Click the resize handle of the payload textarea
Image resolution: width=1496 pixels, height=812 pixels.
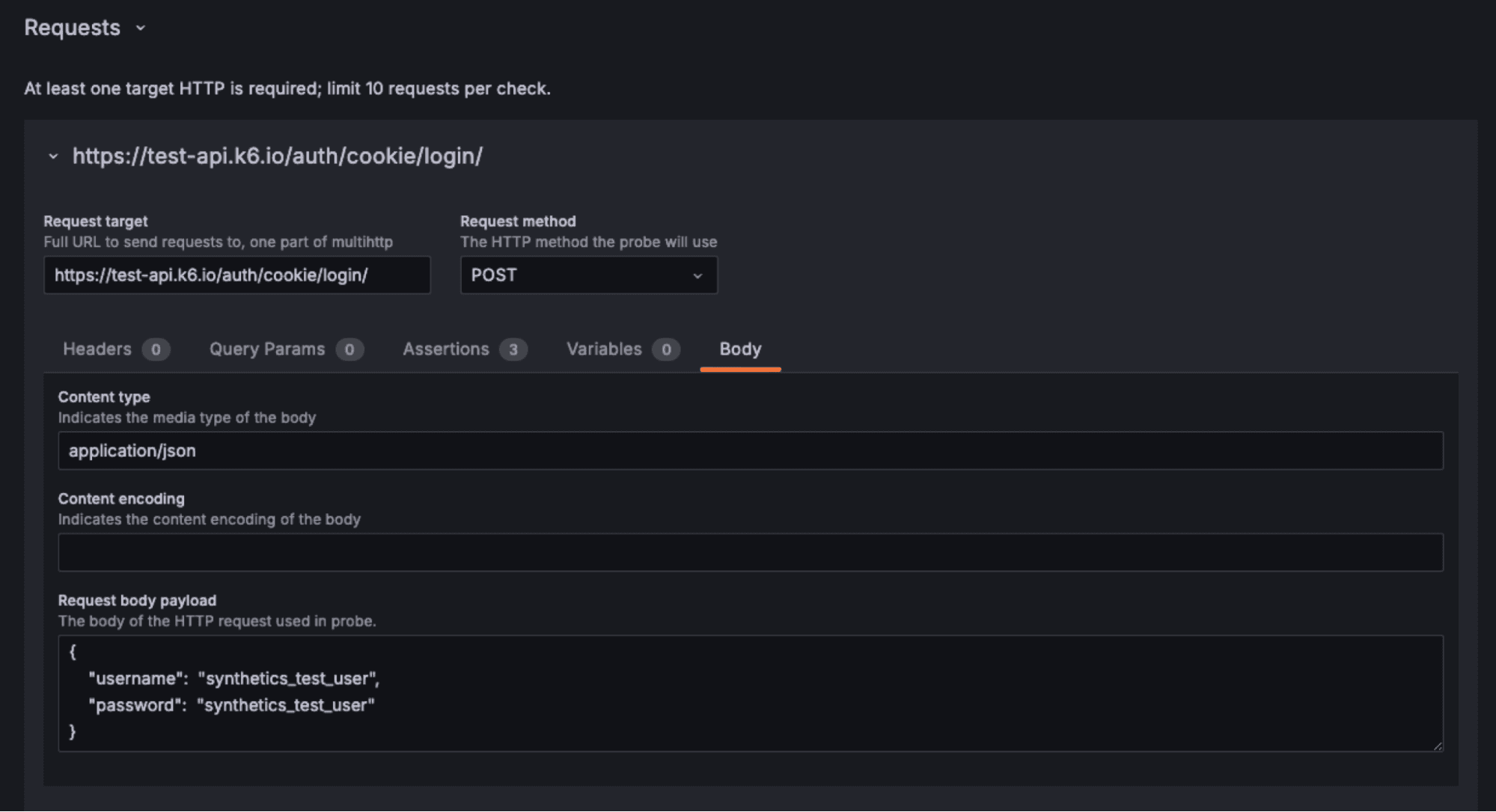point(1435,746)
